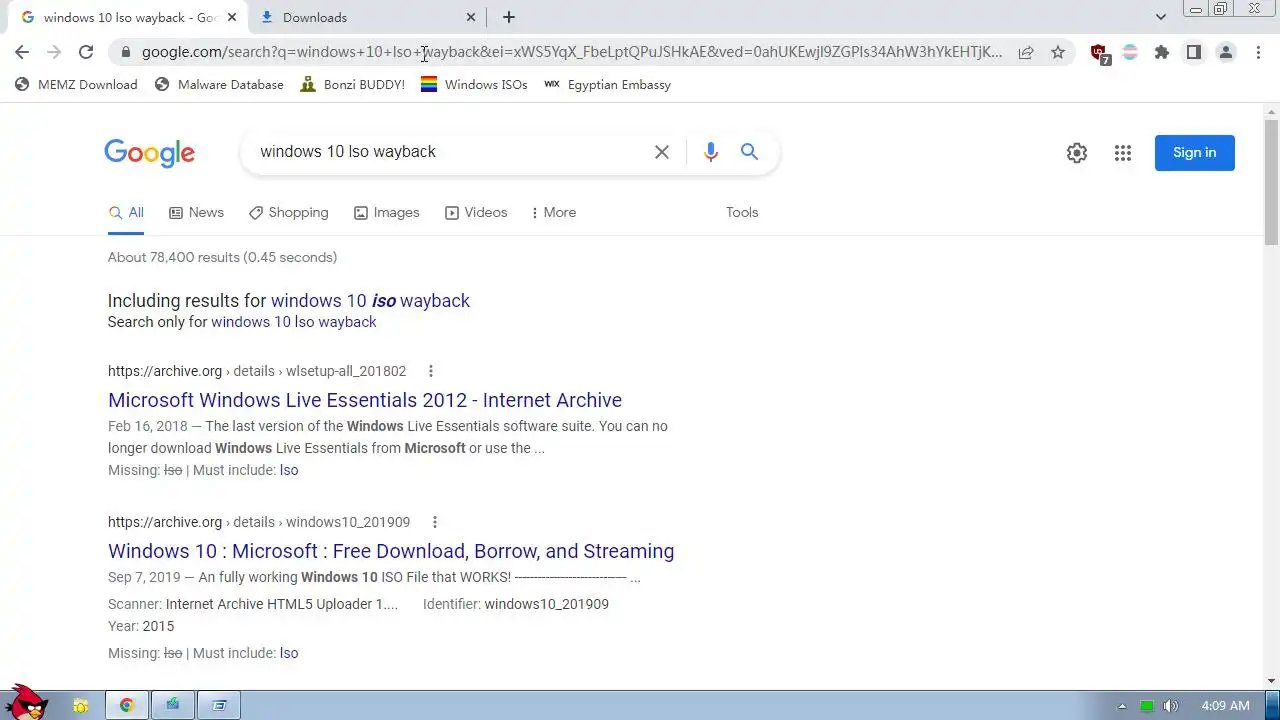Image resolution: width=1280 pixels, height=720 pixels.
Task: Close the Google search results tab
Action: click(232, 17)
